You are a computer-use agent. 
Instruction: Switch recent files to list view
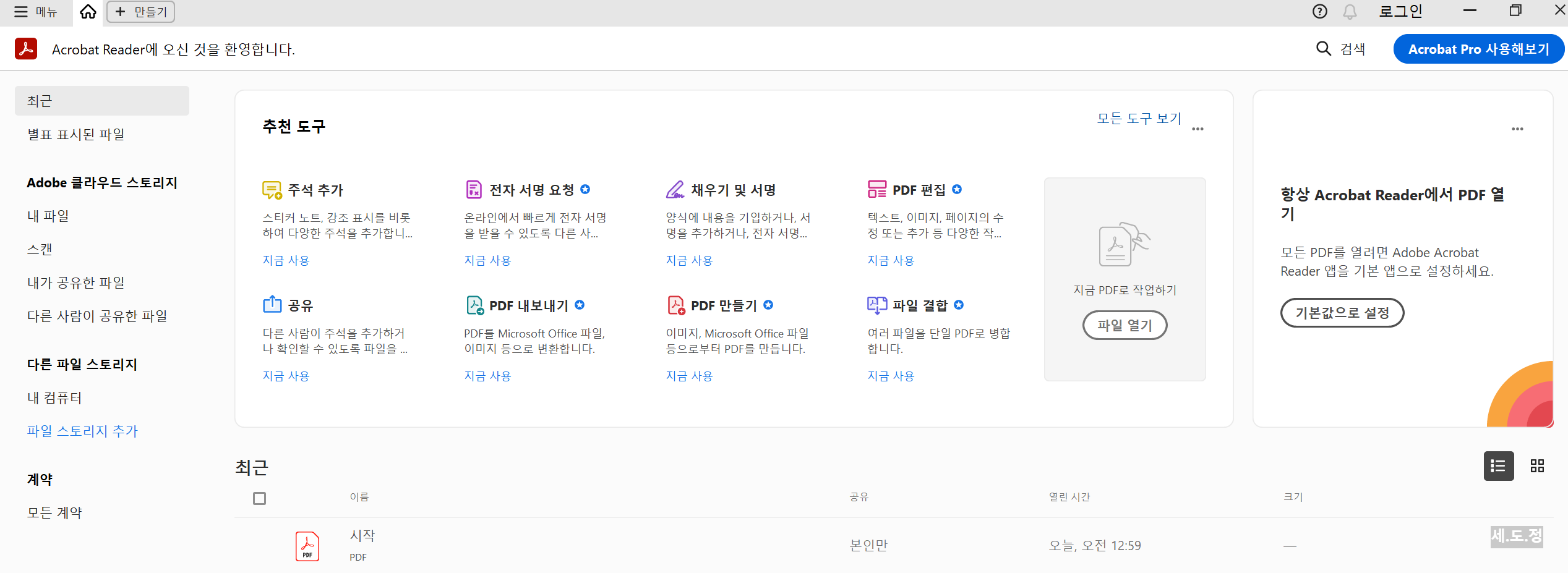coord(1499,466)
